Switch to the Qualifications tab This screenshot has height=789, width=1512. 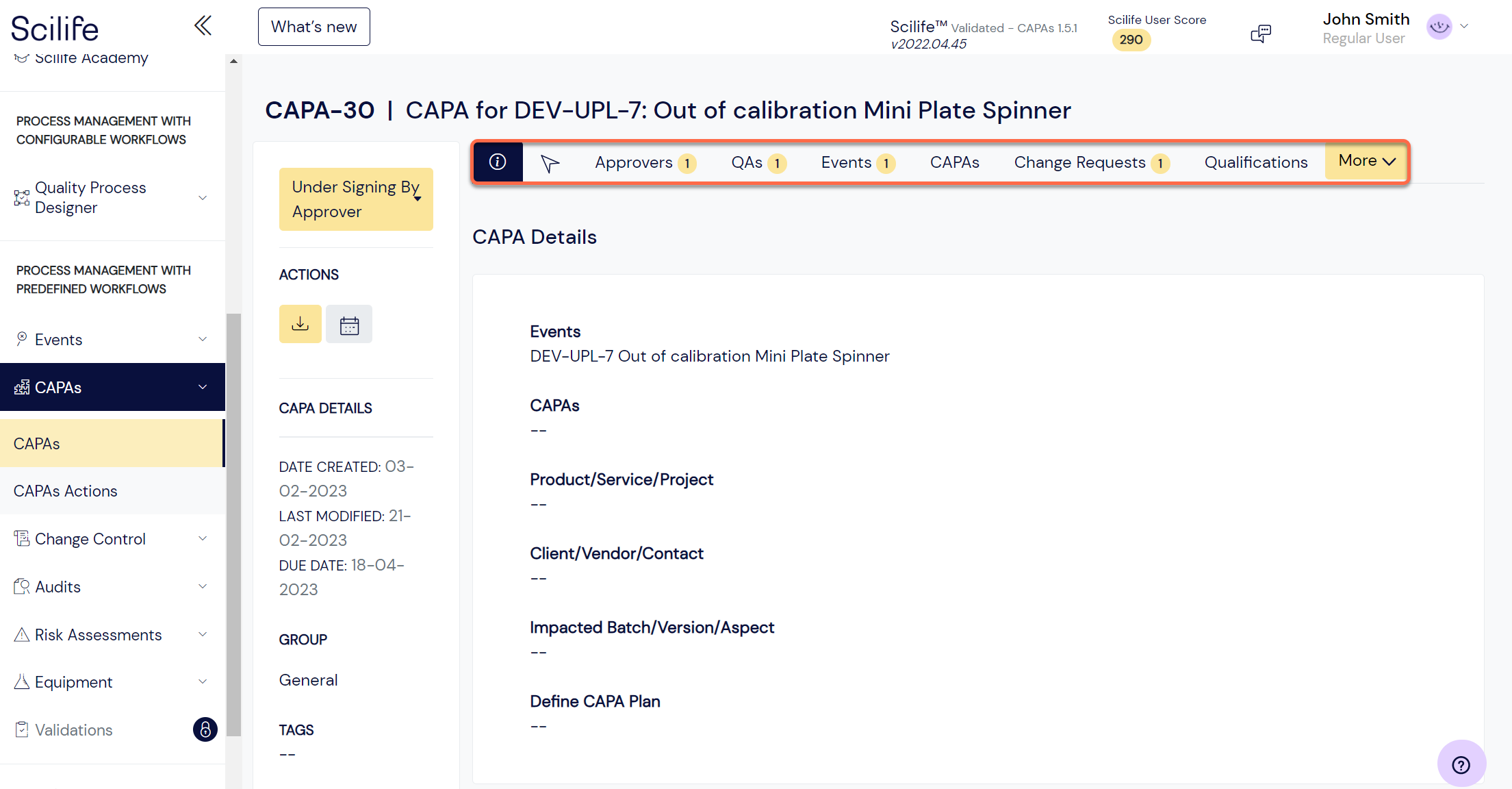(1256, 162)
